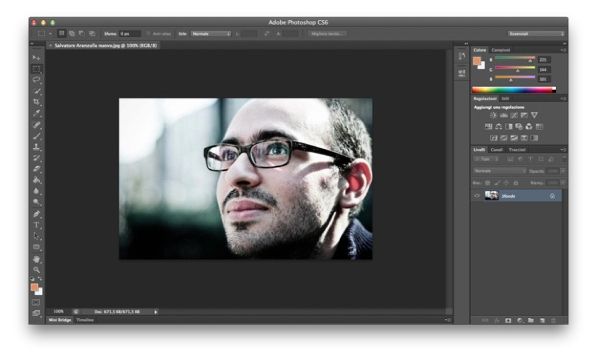Open the Essenziali workspace dropdown
Viewport: 597px width, 362px height.
(536, 34)
